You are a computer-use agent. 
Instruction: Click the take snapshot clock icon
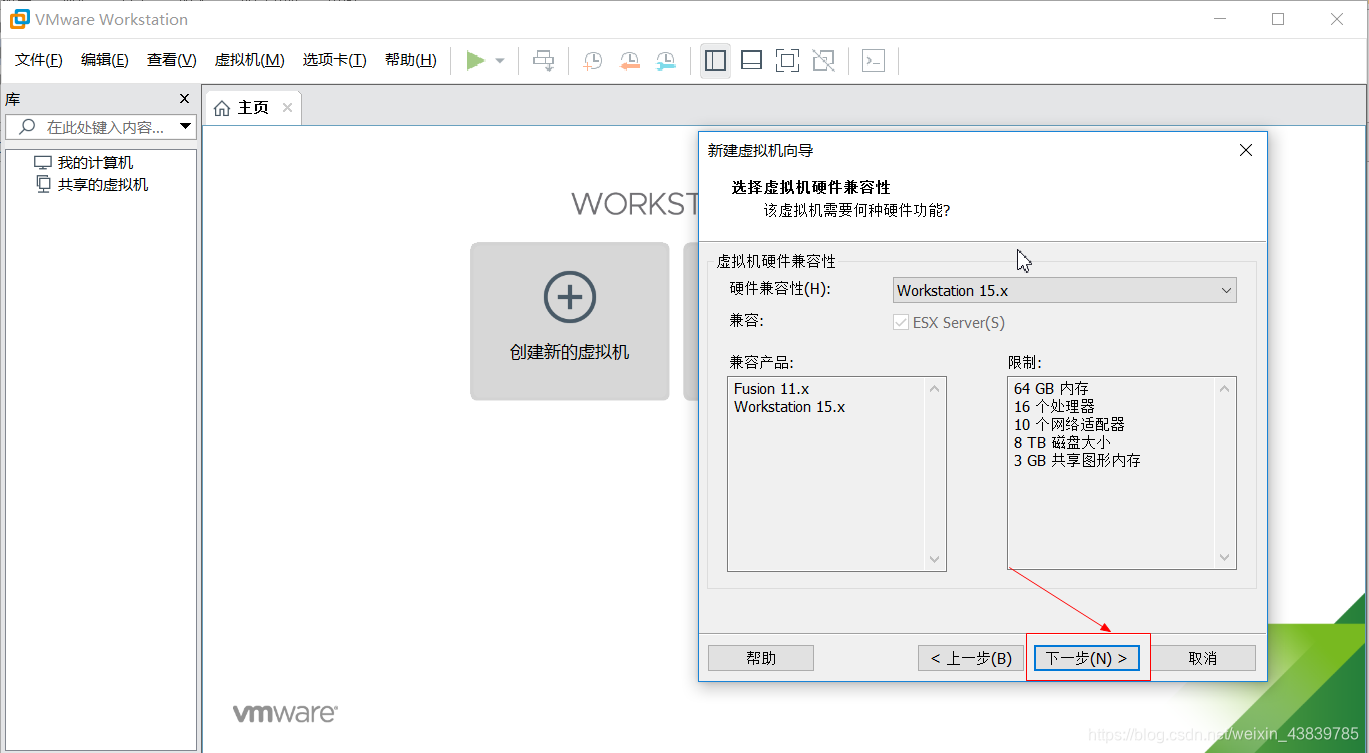(x=593, y=61)
